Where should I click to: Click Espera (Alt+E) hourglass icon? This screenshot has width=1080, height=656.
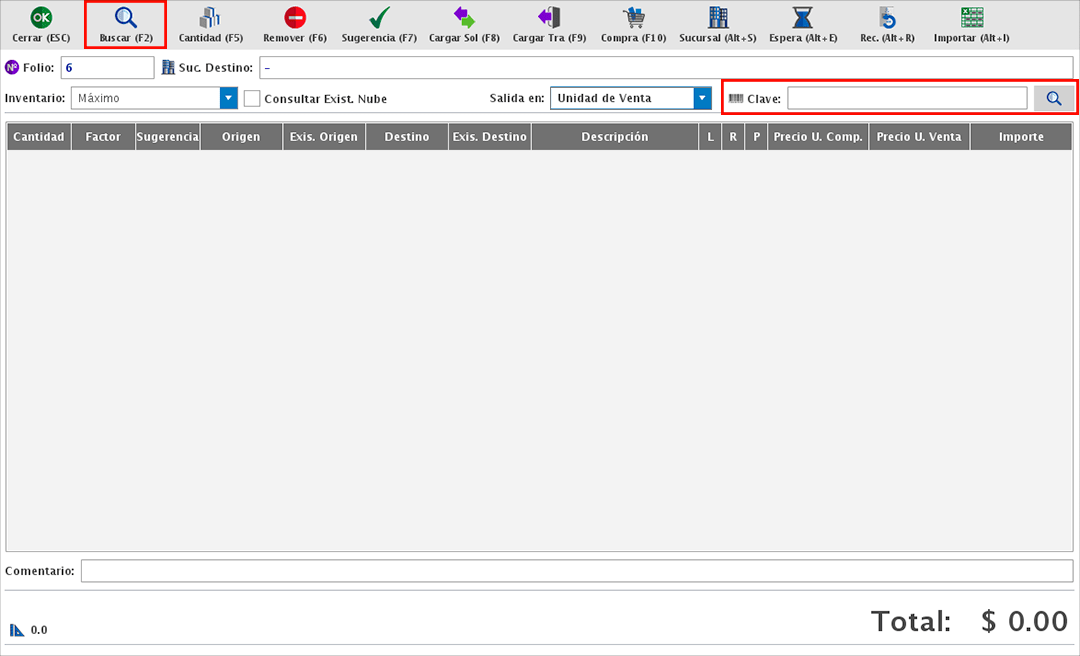click(803, 17)
